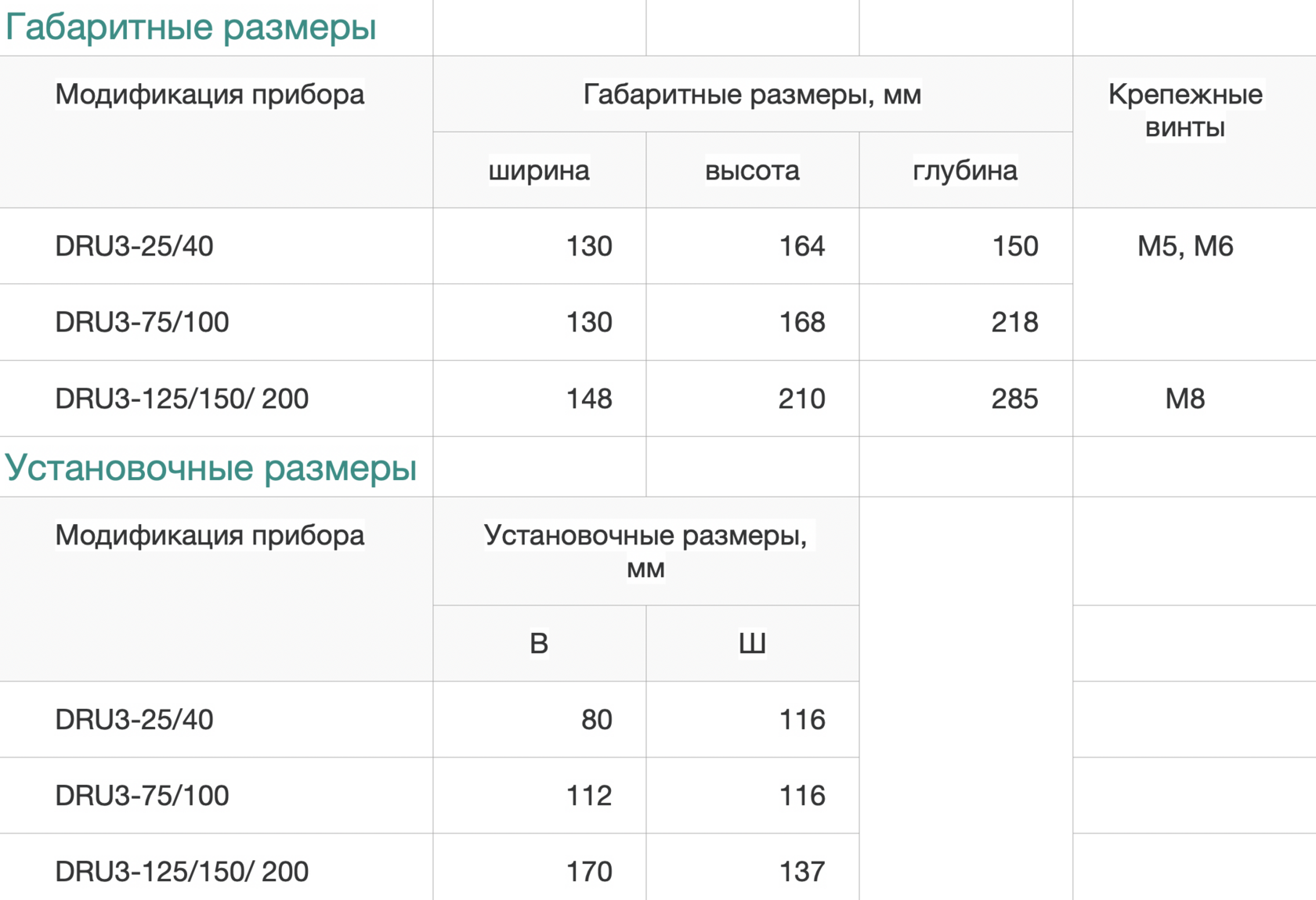Click the 'глубина' column header
The height and width of the screenshot is (900, 1316).
click(965, 170)
